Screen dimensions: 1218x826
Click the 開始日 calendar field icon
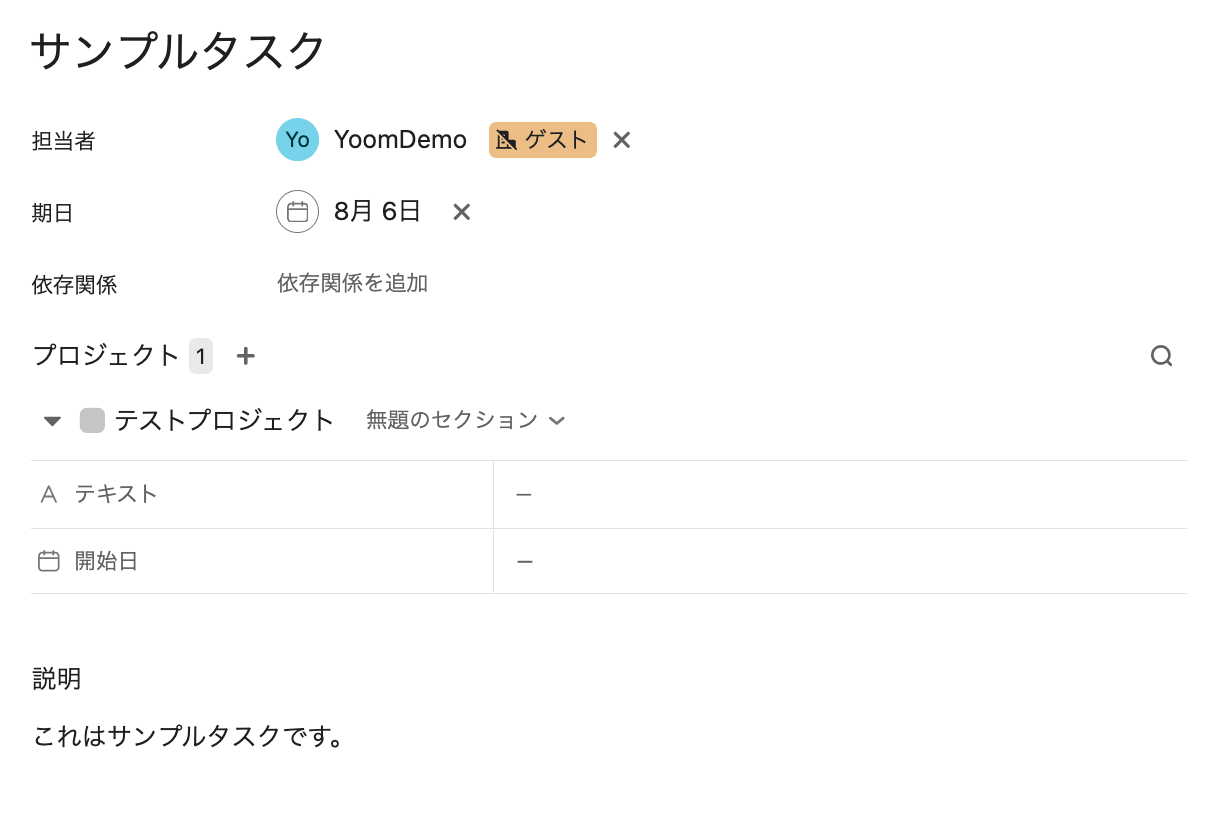click(x=49, y=561)
